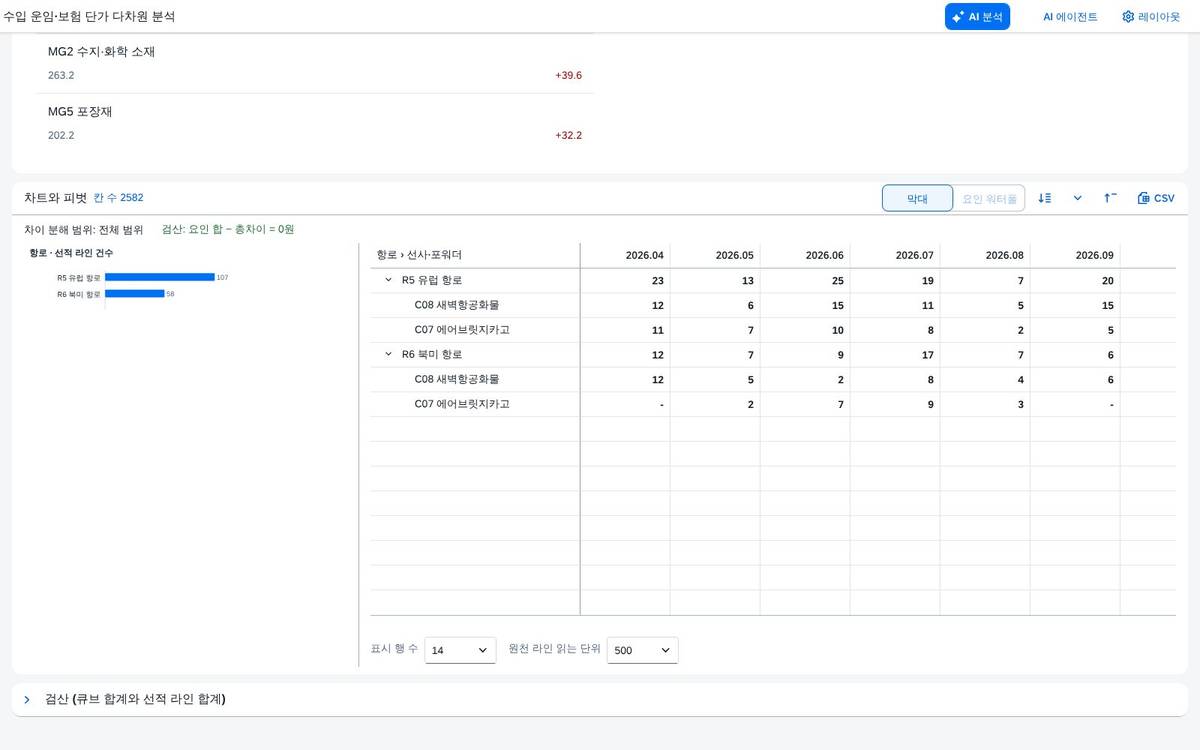Click the 263.2 value under MG2
Screen dimensions: 1200x750
click(x=61, y=76)
